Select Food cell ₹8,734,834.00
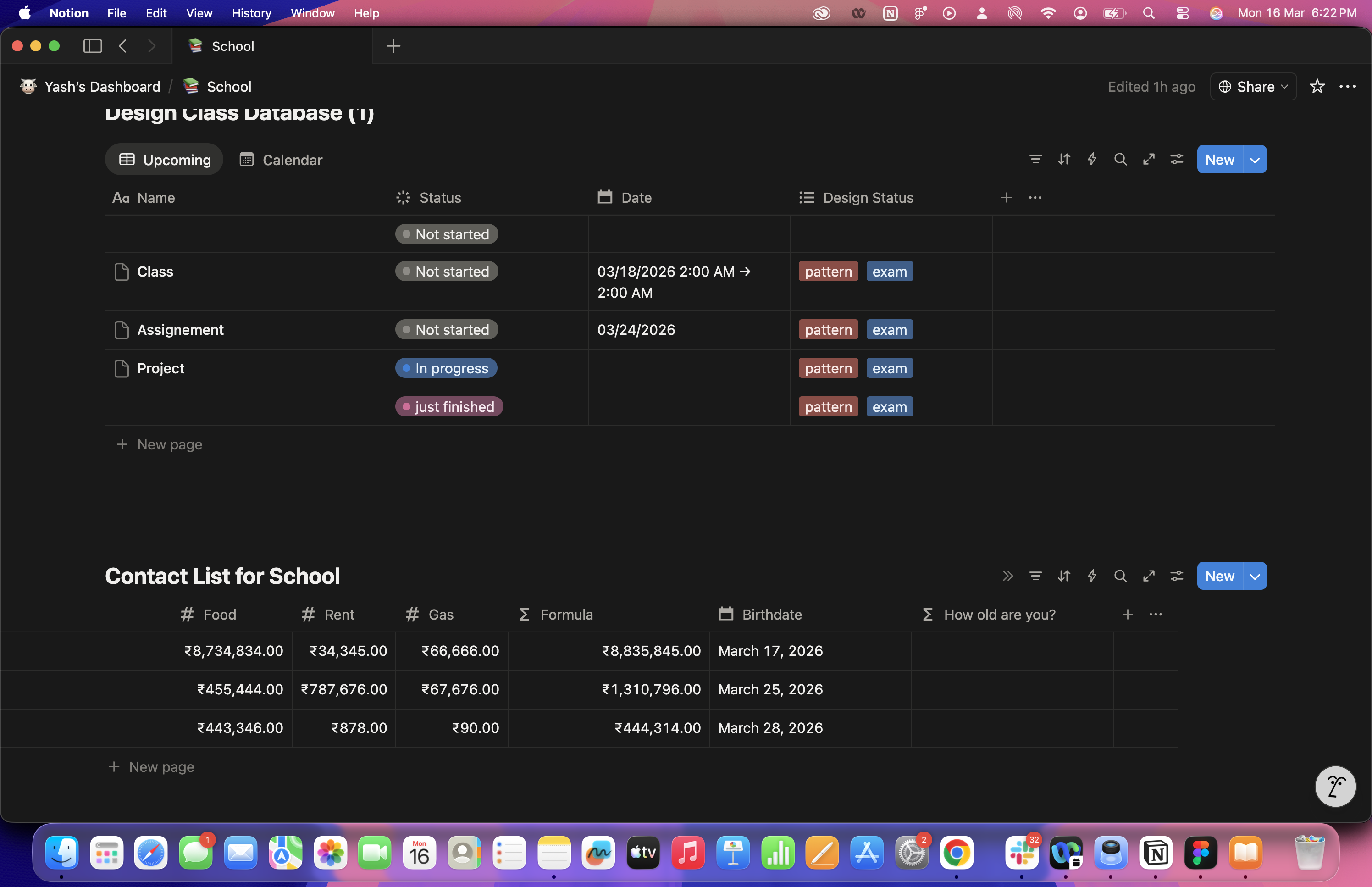The height and width of the screenshot is (887, 1372). (232, 651)
